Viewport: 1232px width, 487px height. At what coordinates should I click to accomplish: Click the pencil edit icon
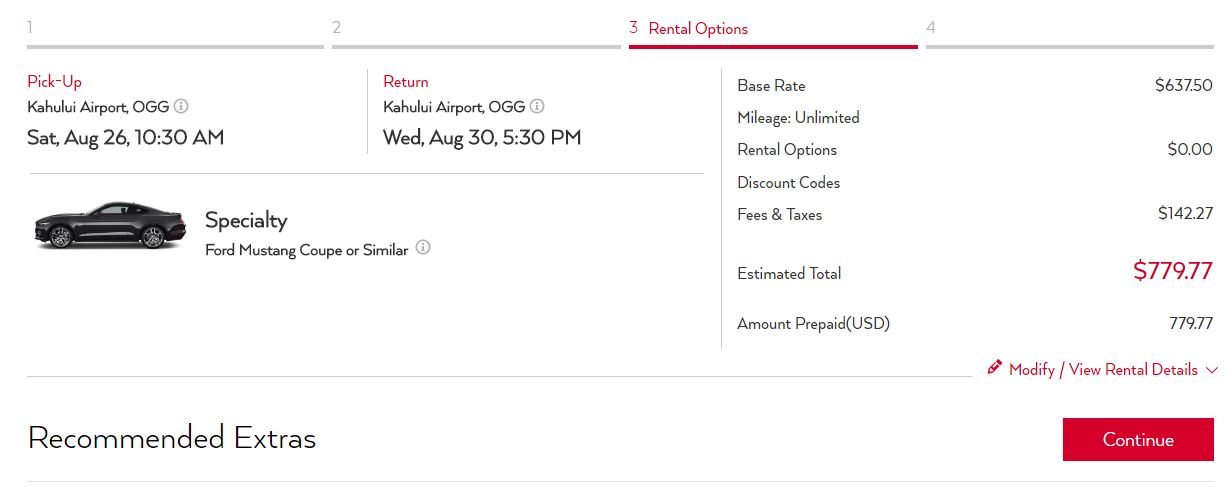[994, 367]
